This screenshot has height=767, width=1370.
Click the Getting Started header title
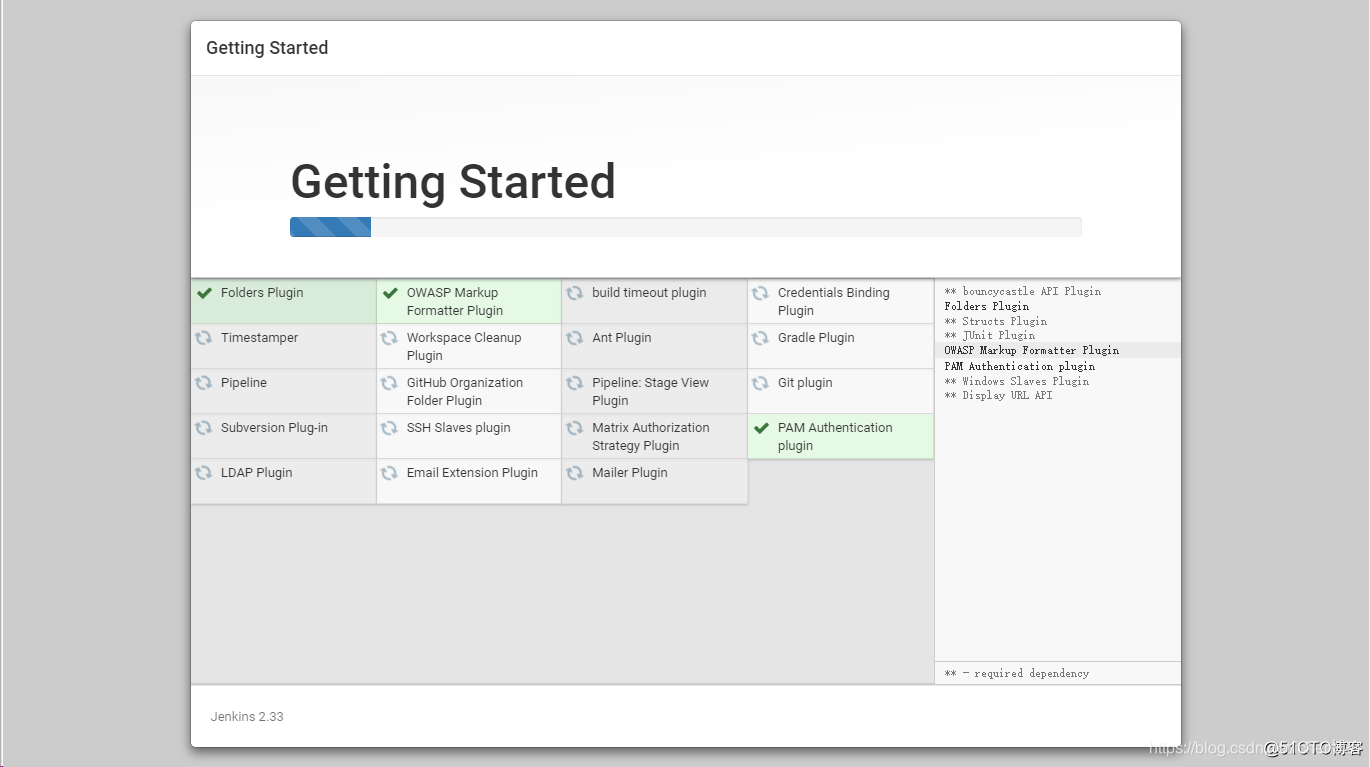tap(267, 48)
